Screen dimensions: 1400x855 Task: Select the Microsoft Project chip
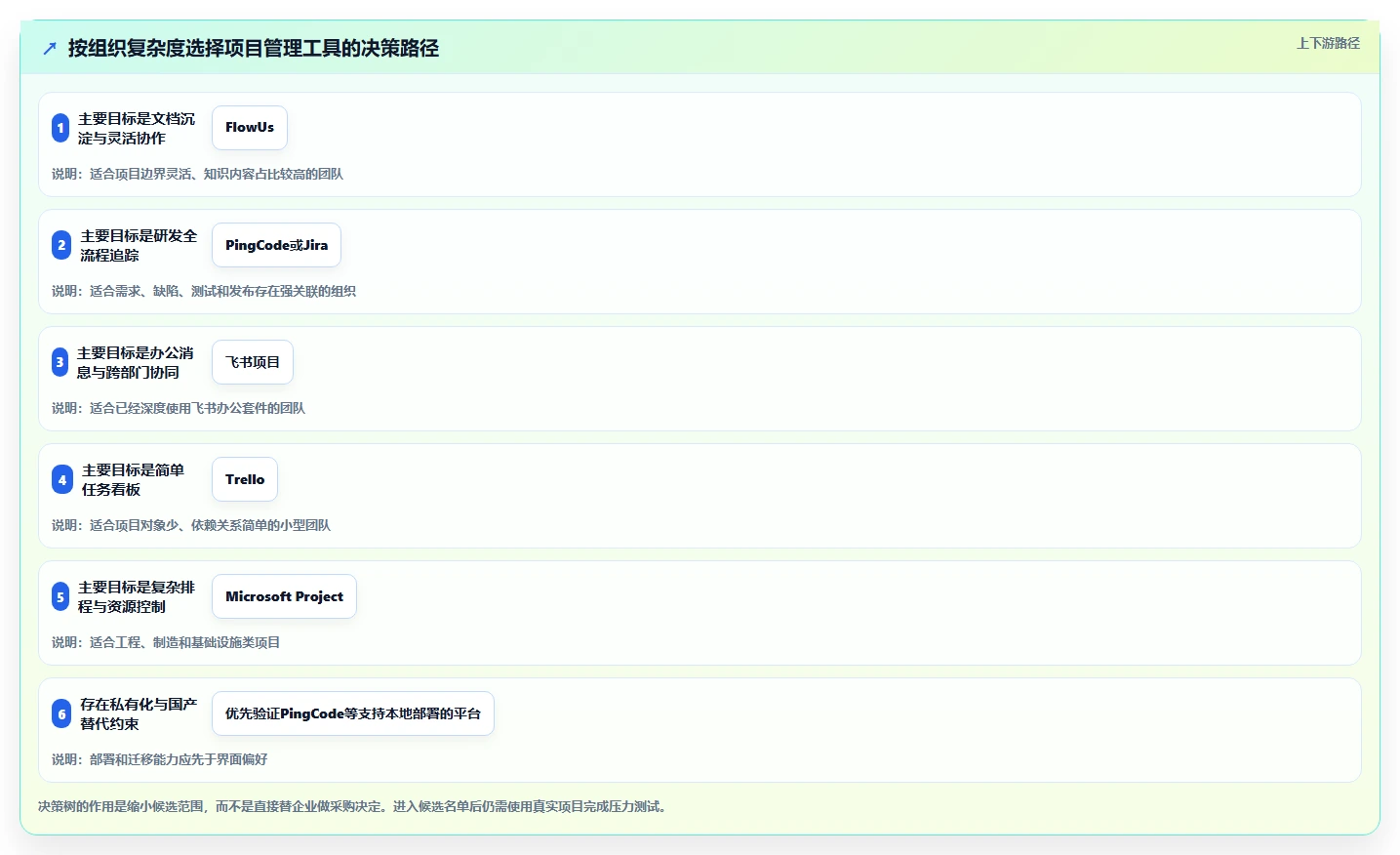coord(284,596)
